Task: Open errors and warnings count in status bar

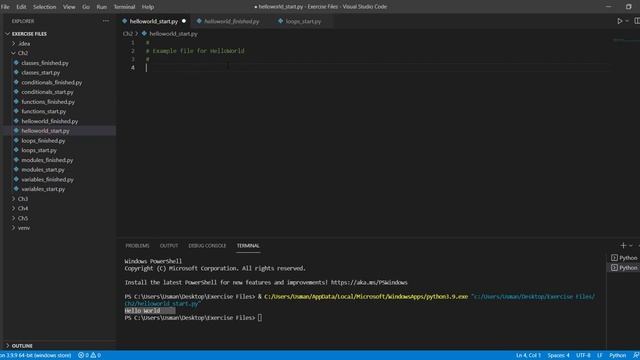Action: (89, 356)
